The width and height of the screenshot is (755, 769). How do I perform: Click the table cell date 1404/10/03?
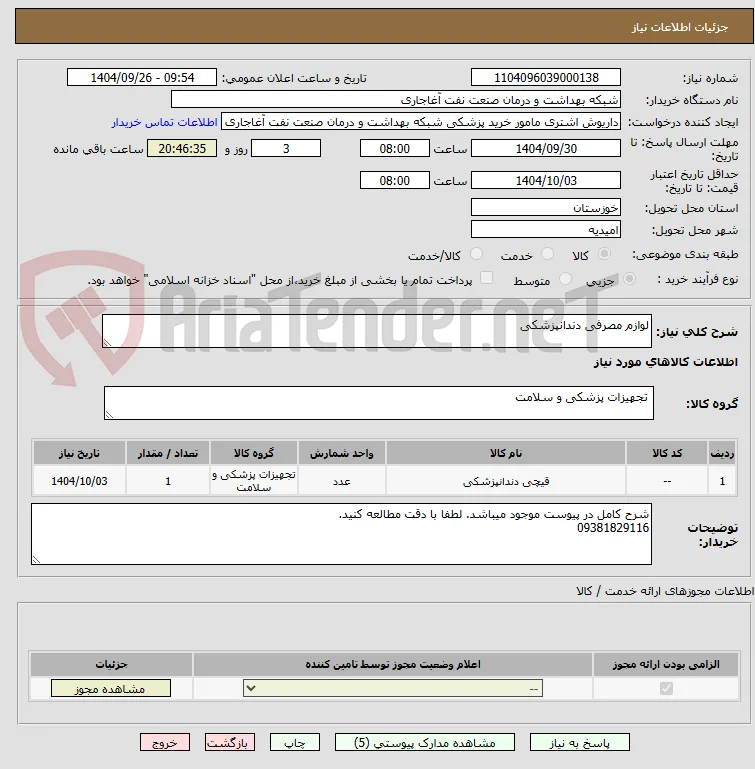point(79,481)
